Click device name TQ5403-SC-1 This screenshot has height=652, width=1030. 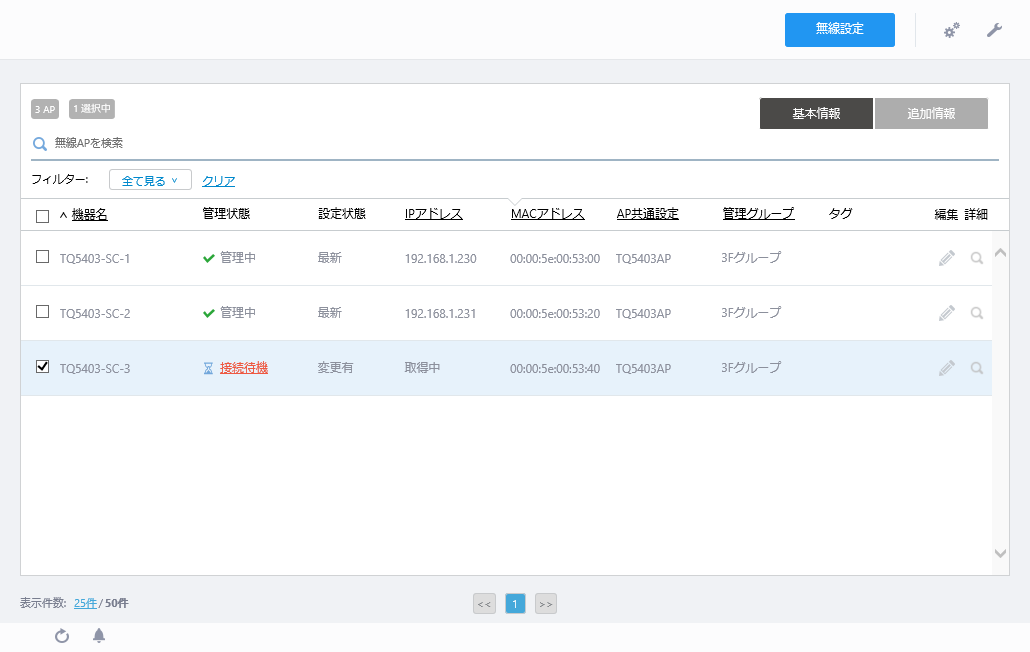(95, 259)
